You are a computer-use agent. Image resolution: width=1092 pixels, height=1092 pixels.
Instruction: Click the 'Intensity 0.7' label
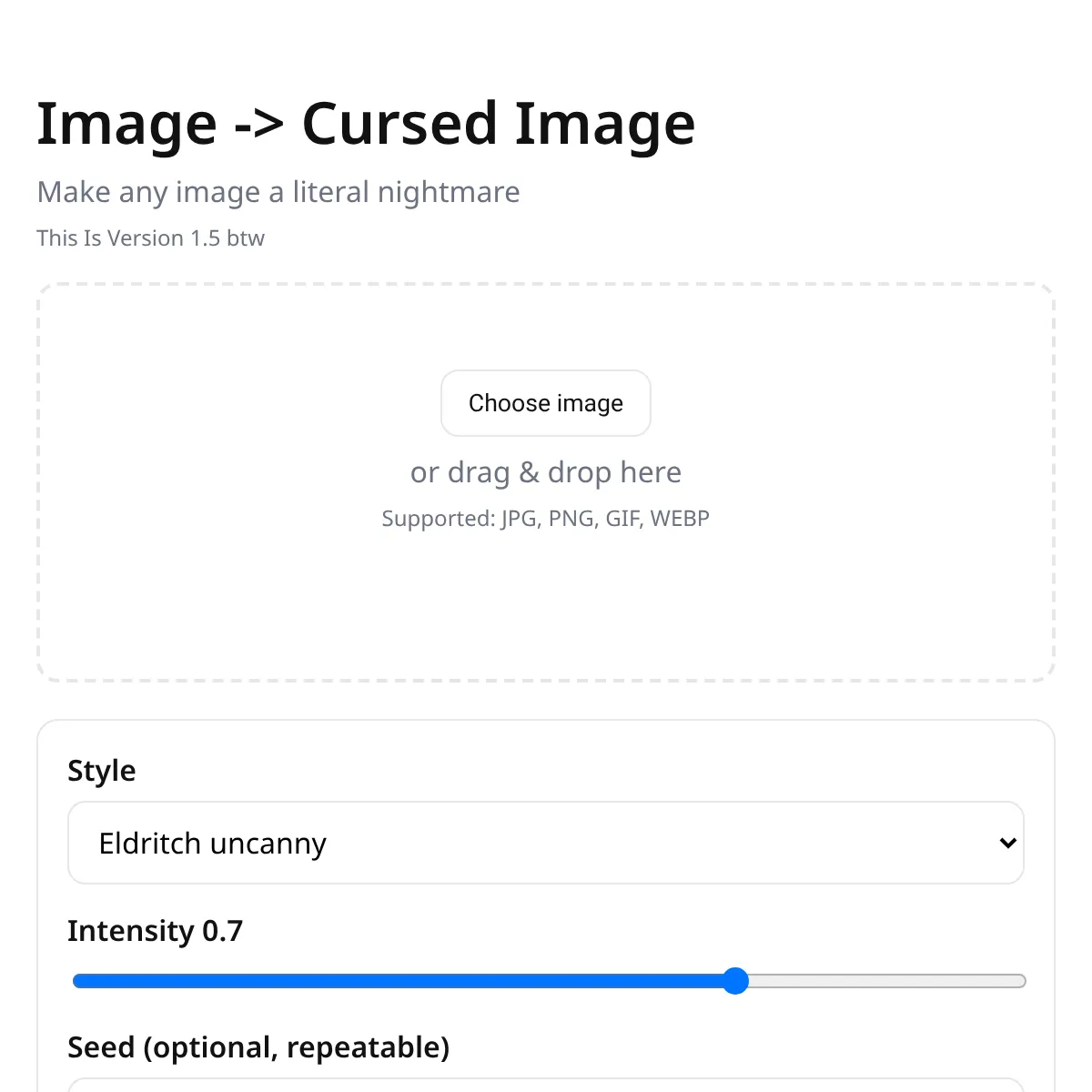point(155,931)
